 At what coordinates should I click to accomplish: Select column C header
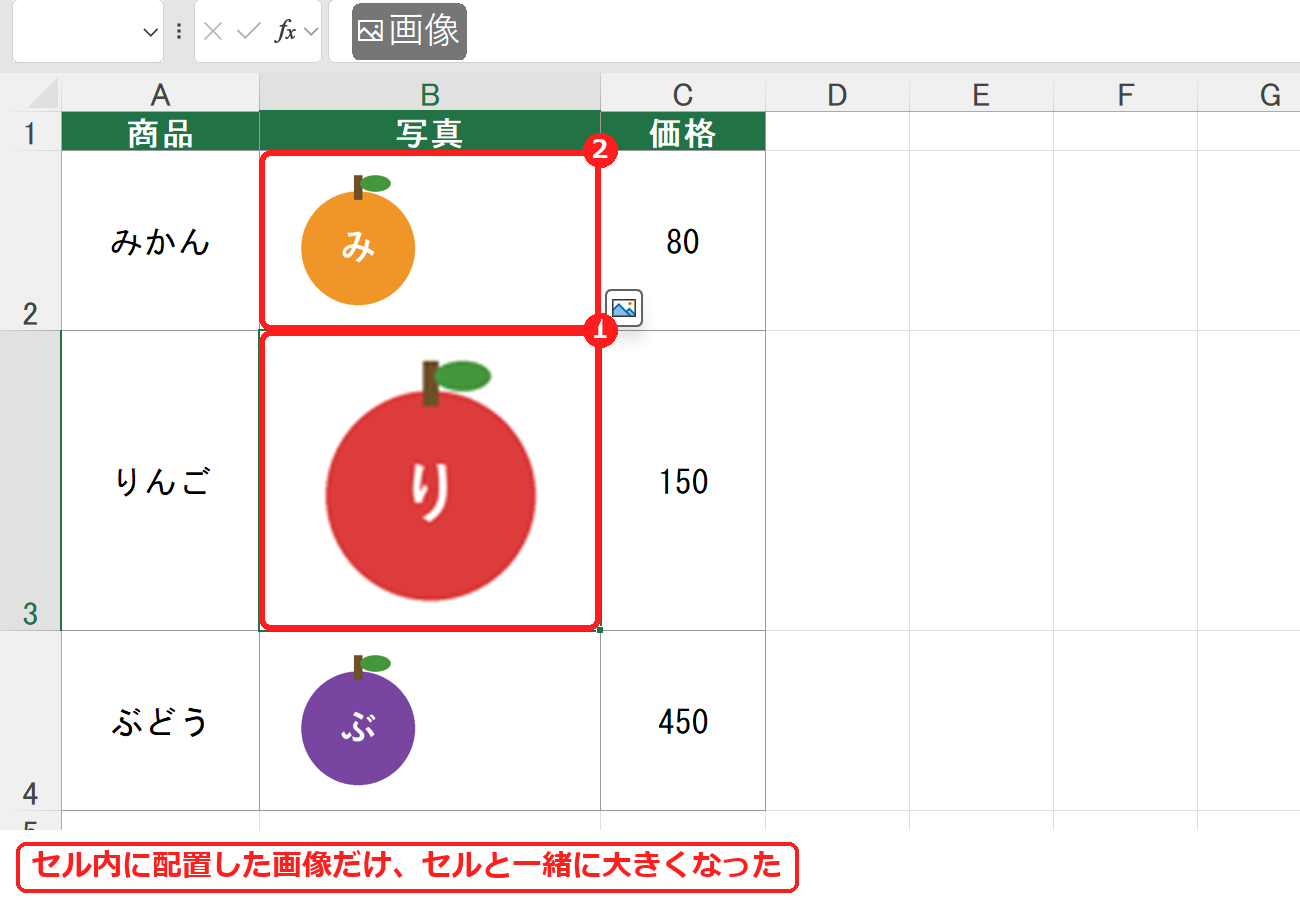click(683, 95)
